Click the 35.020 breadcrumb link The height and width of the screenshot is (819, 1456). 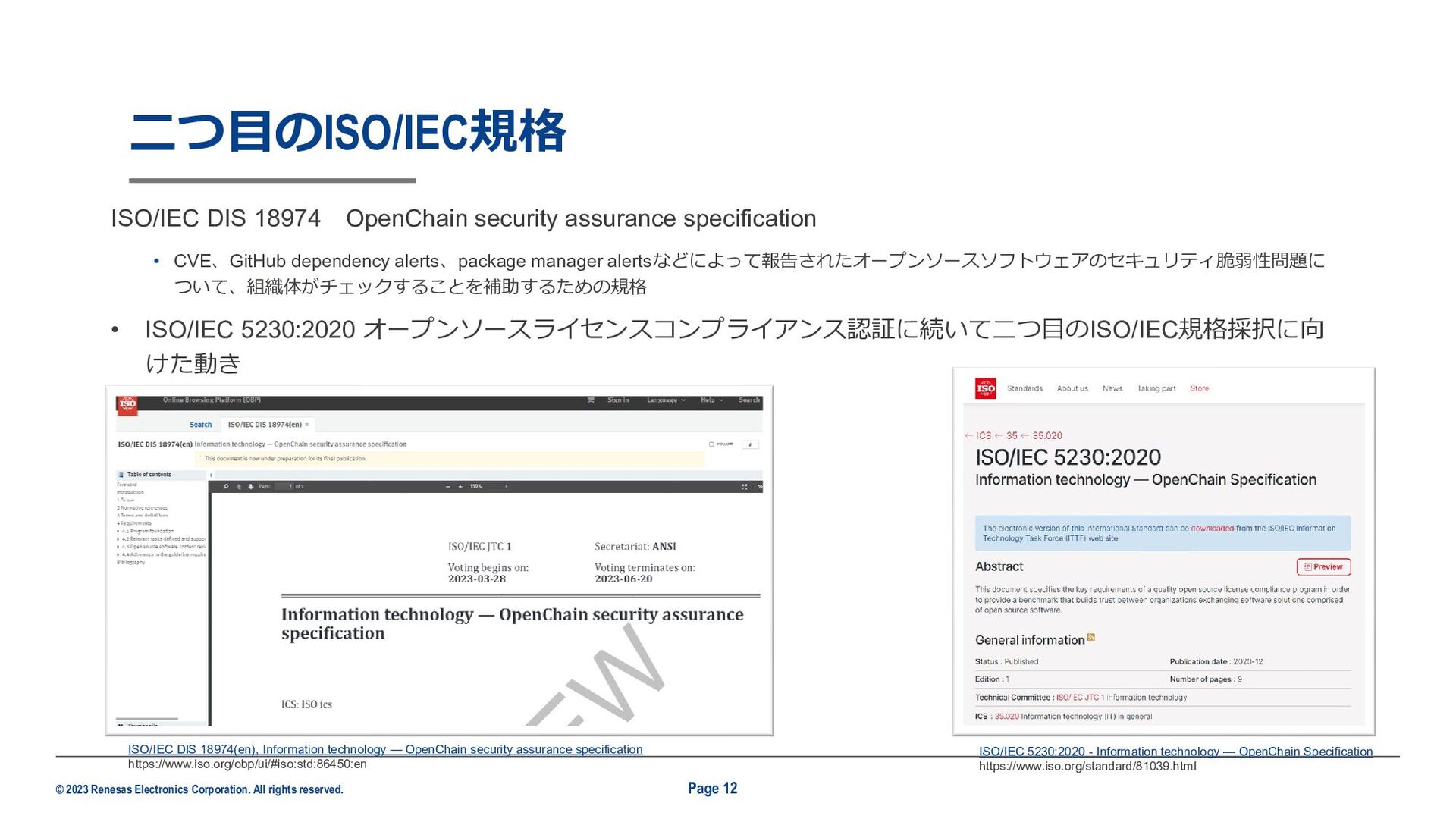point(1047,436)
